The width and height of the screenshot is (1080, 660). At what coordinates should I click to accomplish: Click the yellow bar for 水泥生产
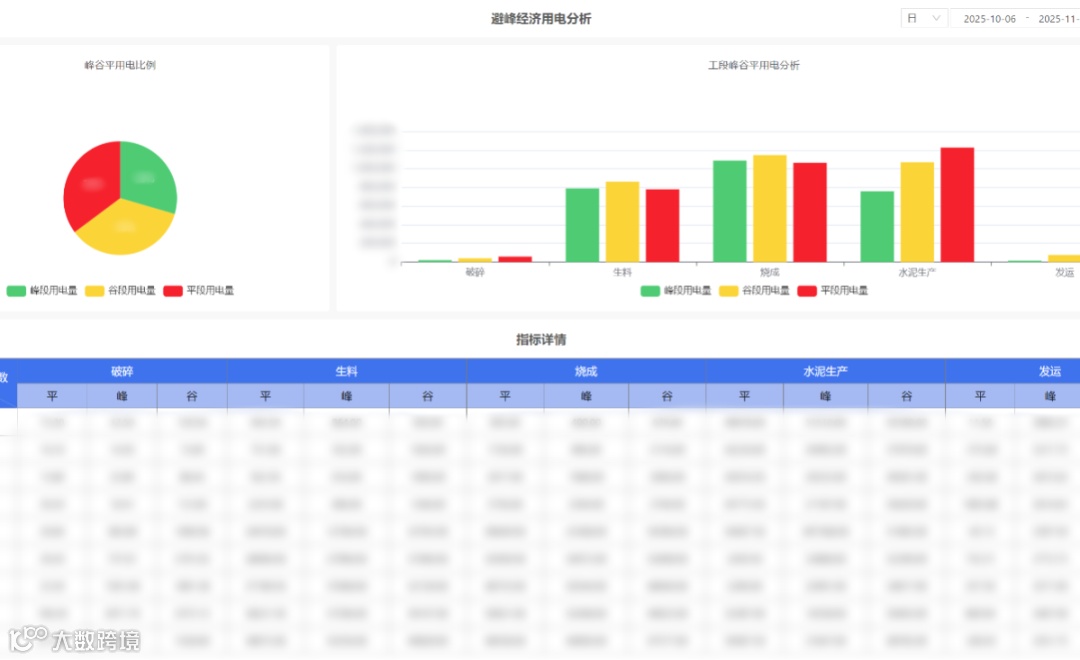coord(917,212)
